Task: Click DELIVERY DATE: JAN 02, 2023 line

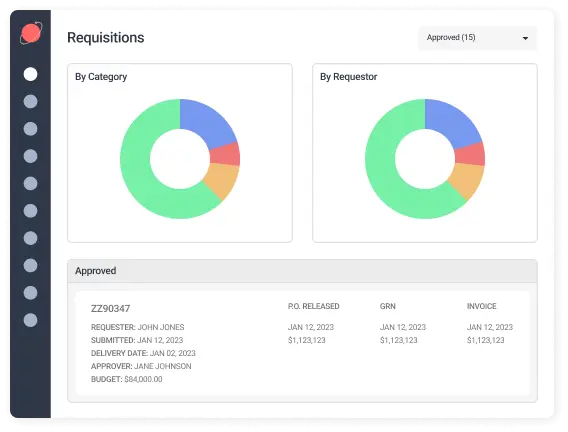Action: tap(143, 353)
